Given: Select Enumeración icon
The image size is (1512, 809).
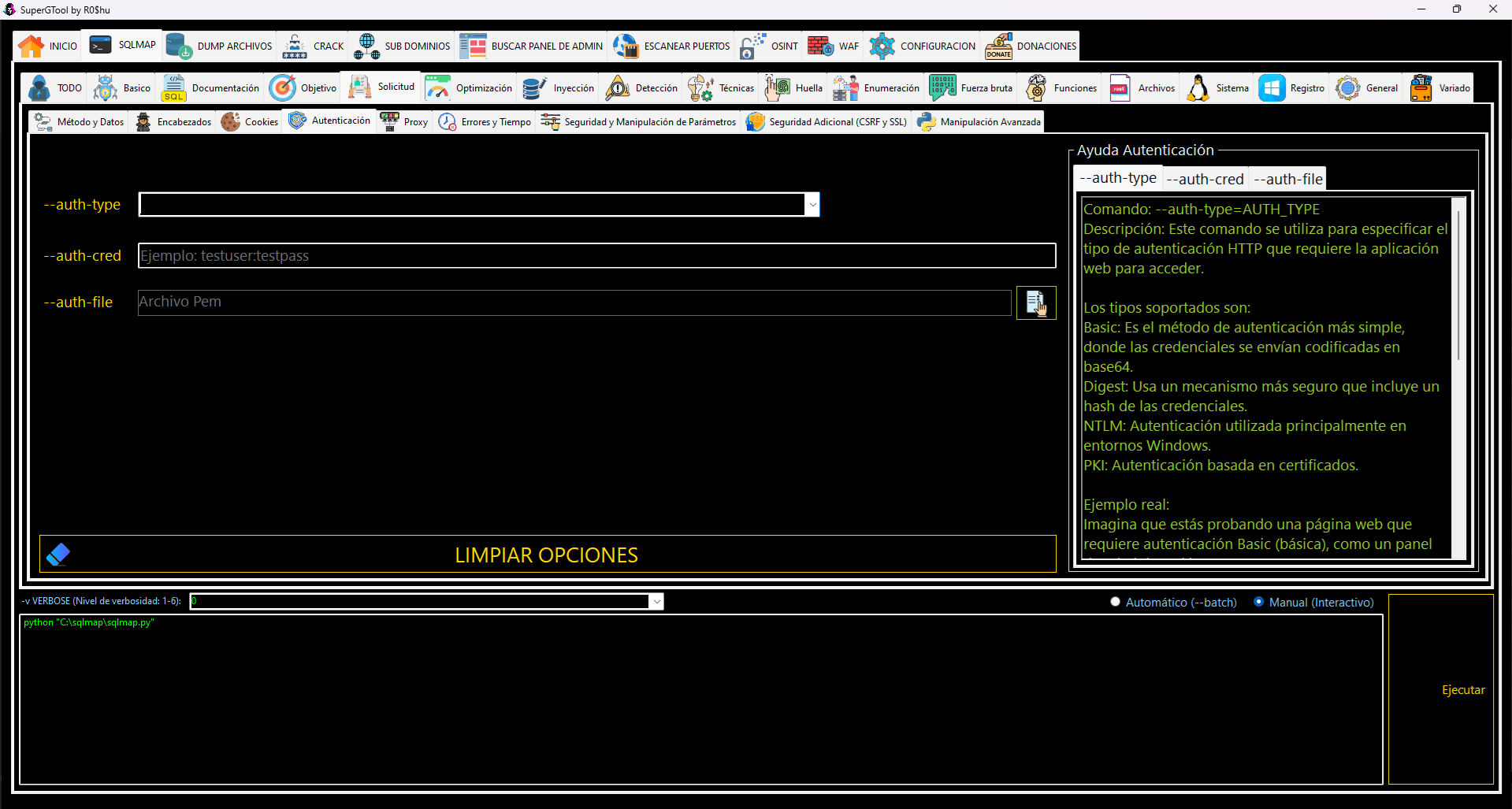Looking at the screenshot, I should click(x=846, y=88).
